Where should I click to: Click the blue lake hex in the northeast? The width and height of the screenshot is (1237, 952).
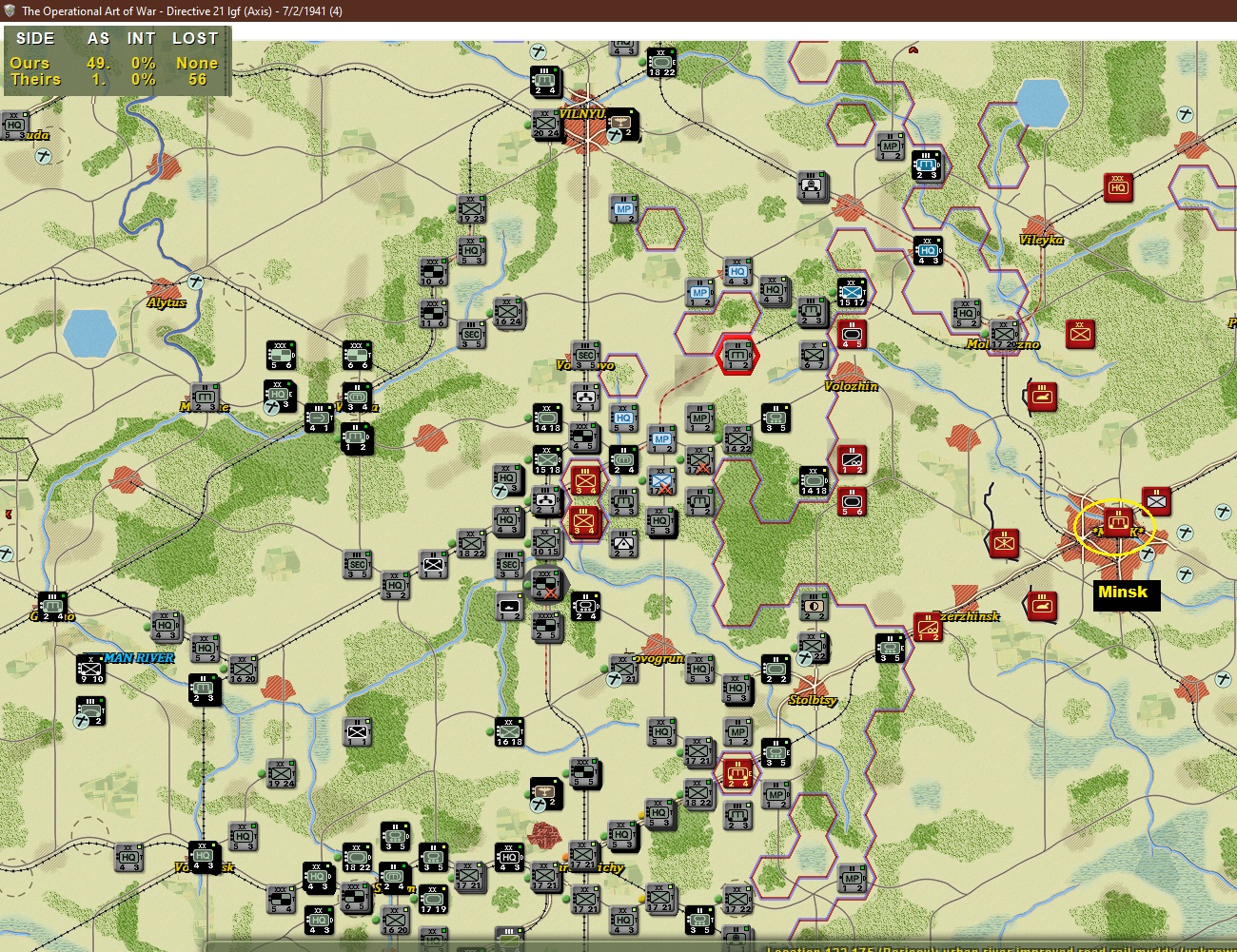[x=1042, y=103]
